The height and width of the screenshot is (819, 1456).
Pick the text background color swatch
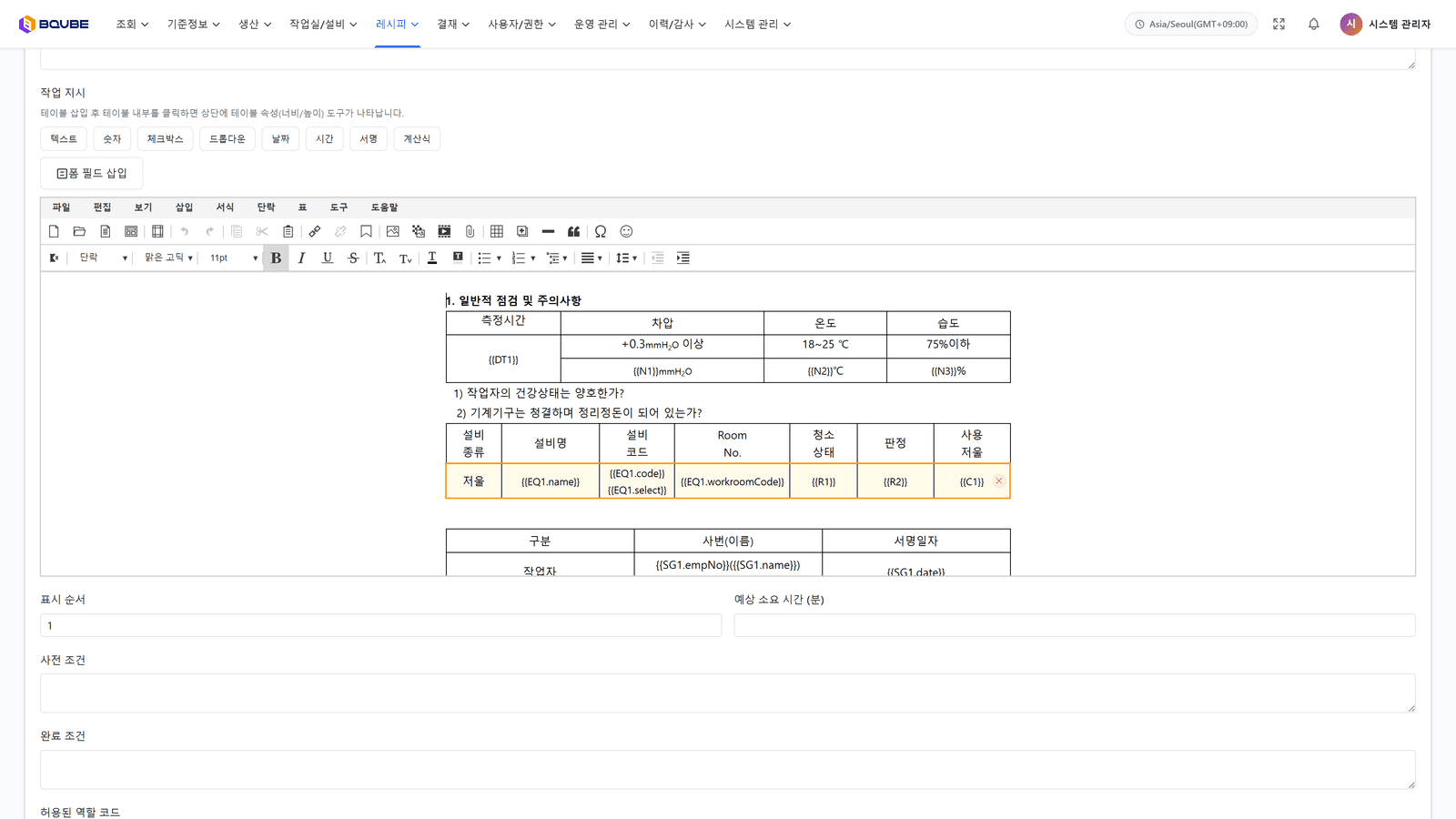point(458,258)
